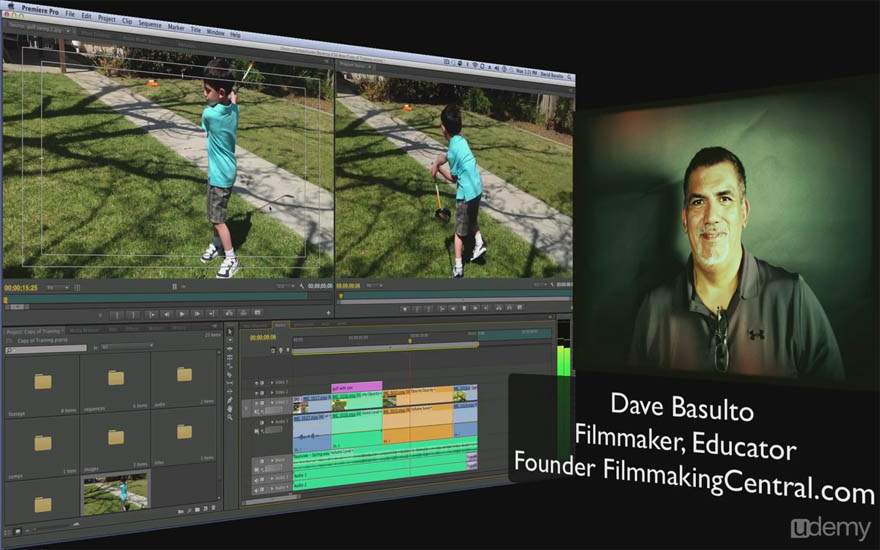Click Go to In point in Source monitor
The width and height of the screenshot is (880, 550).
pyautogui.click(x=152, y=313)
